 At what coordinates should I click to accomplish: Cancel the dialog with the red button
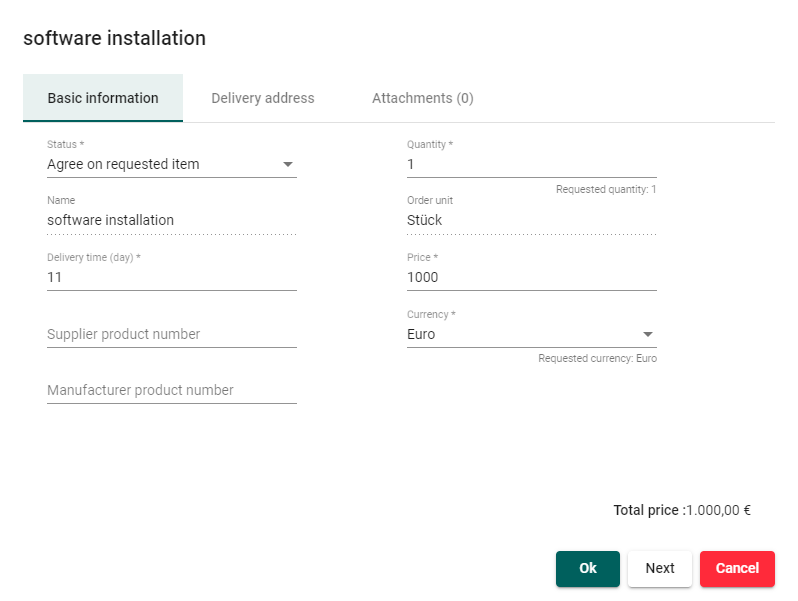pos(737,568)
